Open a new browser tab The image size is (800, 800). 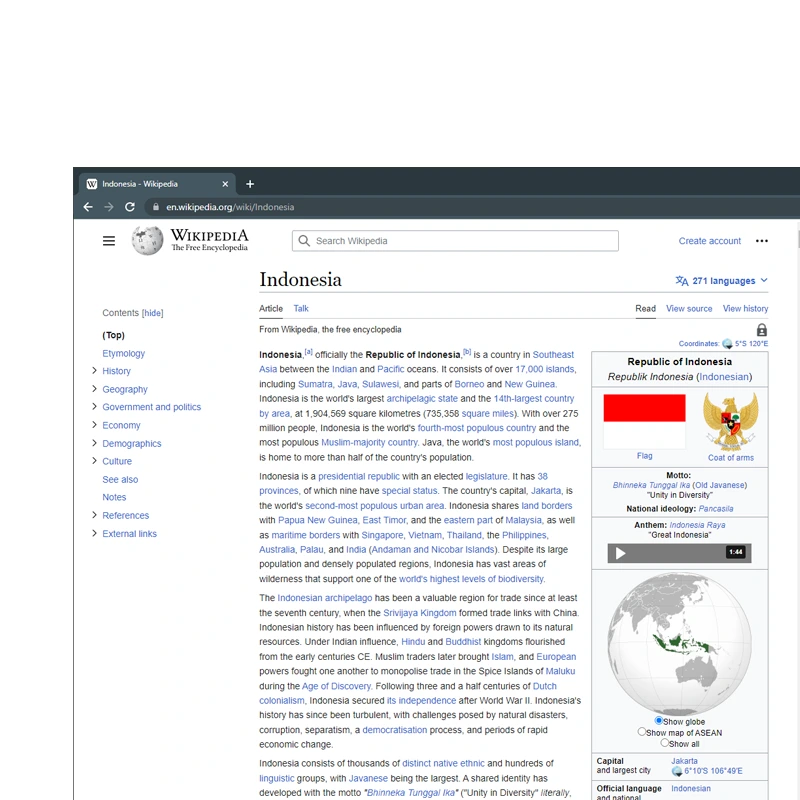click(250, 184)
